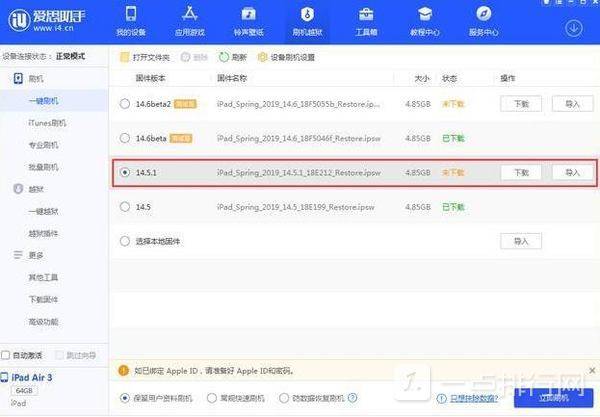600x417 pixels.
Task: Click the 更多 sidebar menu icon
Action: coord(18,255)
